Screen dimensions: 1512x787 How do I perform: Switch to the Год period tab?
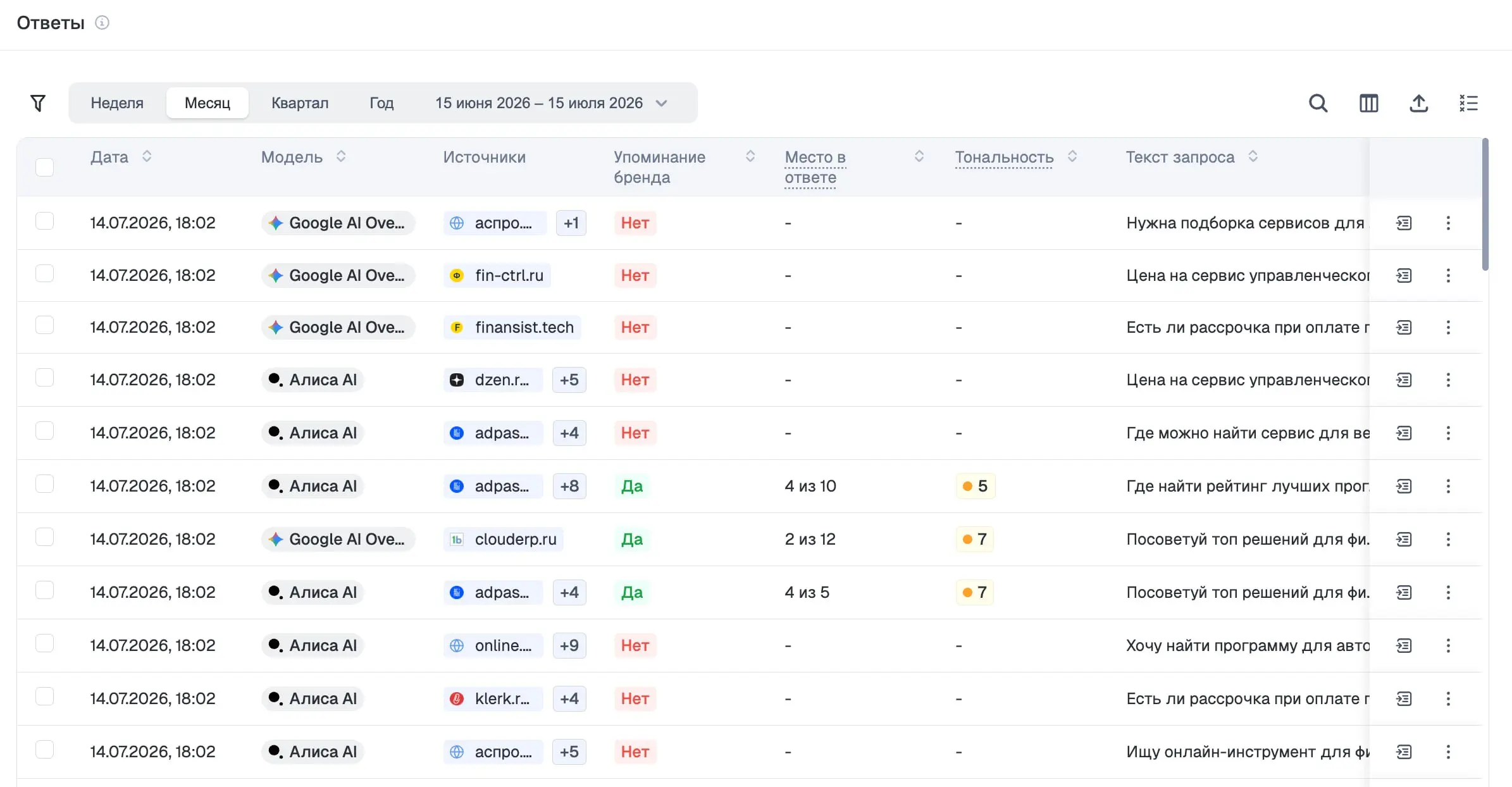tap(381, 103)
